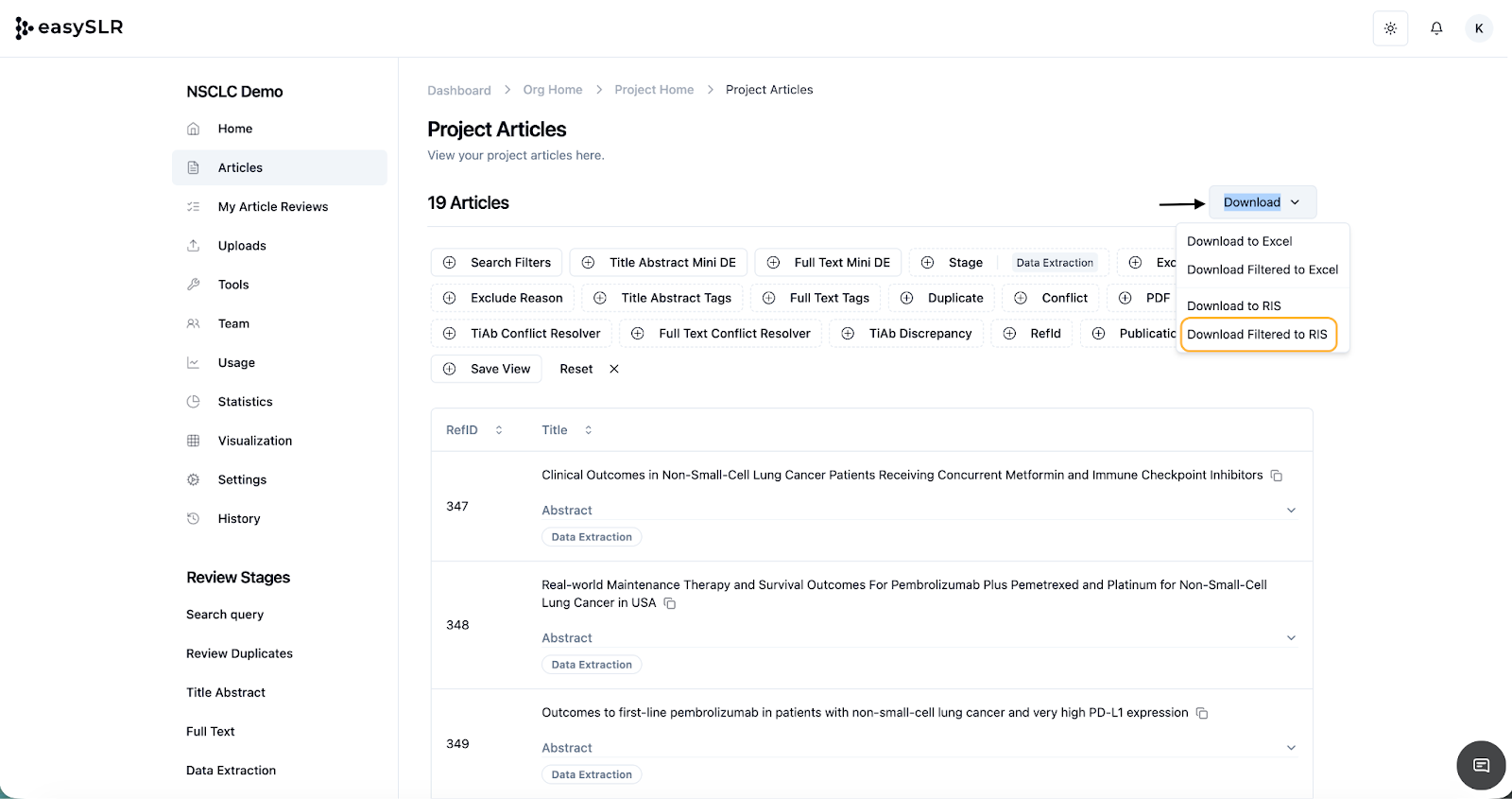Viewport: 1512px width, 799px height.
Task: Expand the Abstract of article 347
Action: coord(1291,511)
